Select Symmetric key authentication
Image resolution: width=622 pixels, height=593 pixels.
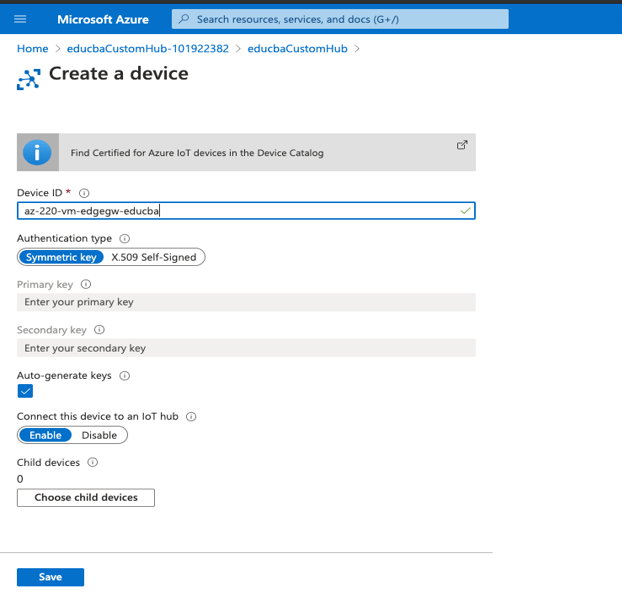pyautogui.click(x=61, y=257)
